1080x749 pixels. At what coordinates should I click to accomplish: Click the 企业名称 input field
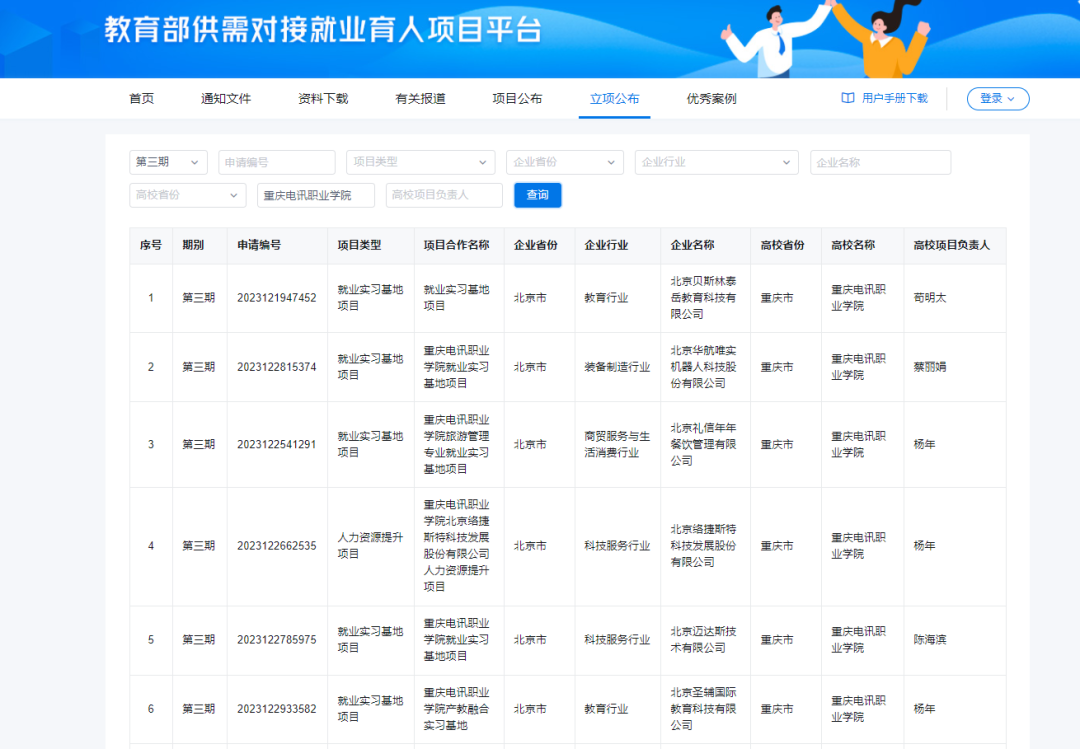click(x=880, y=162)
